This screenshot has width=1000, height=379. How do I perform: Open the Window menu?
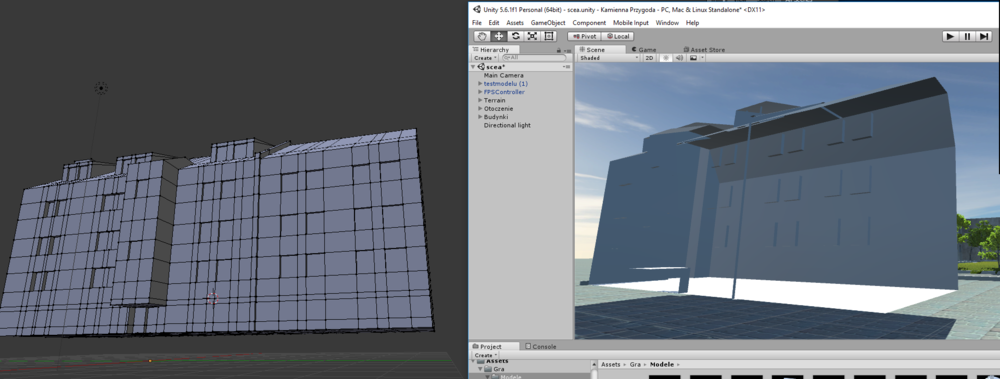pyautogui.click(x=667, y=22)
